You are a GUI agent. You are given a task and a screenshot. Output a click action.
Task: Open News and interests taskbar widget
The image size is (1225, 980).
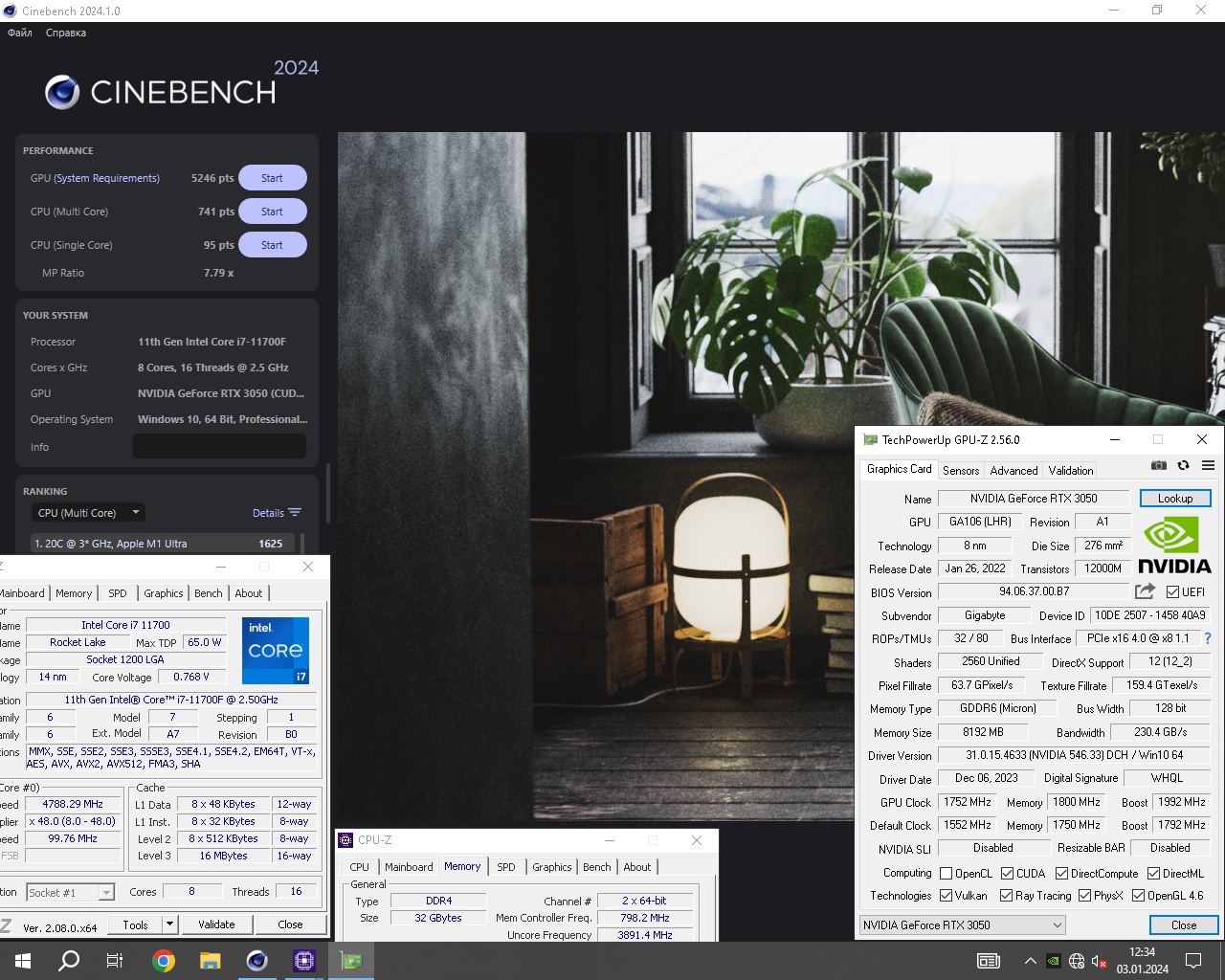point(989,961)
